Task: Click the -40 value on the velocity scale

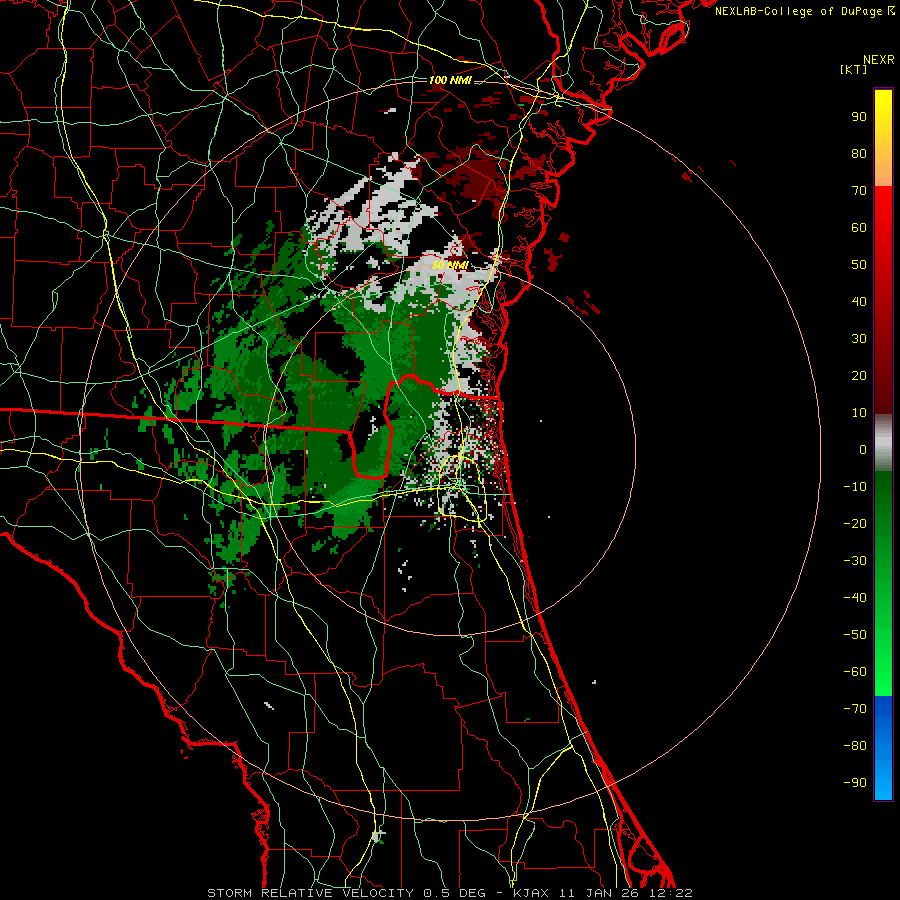Action: coord(855,598)
